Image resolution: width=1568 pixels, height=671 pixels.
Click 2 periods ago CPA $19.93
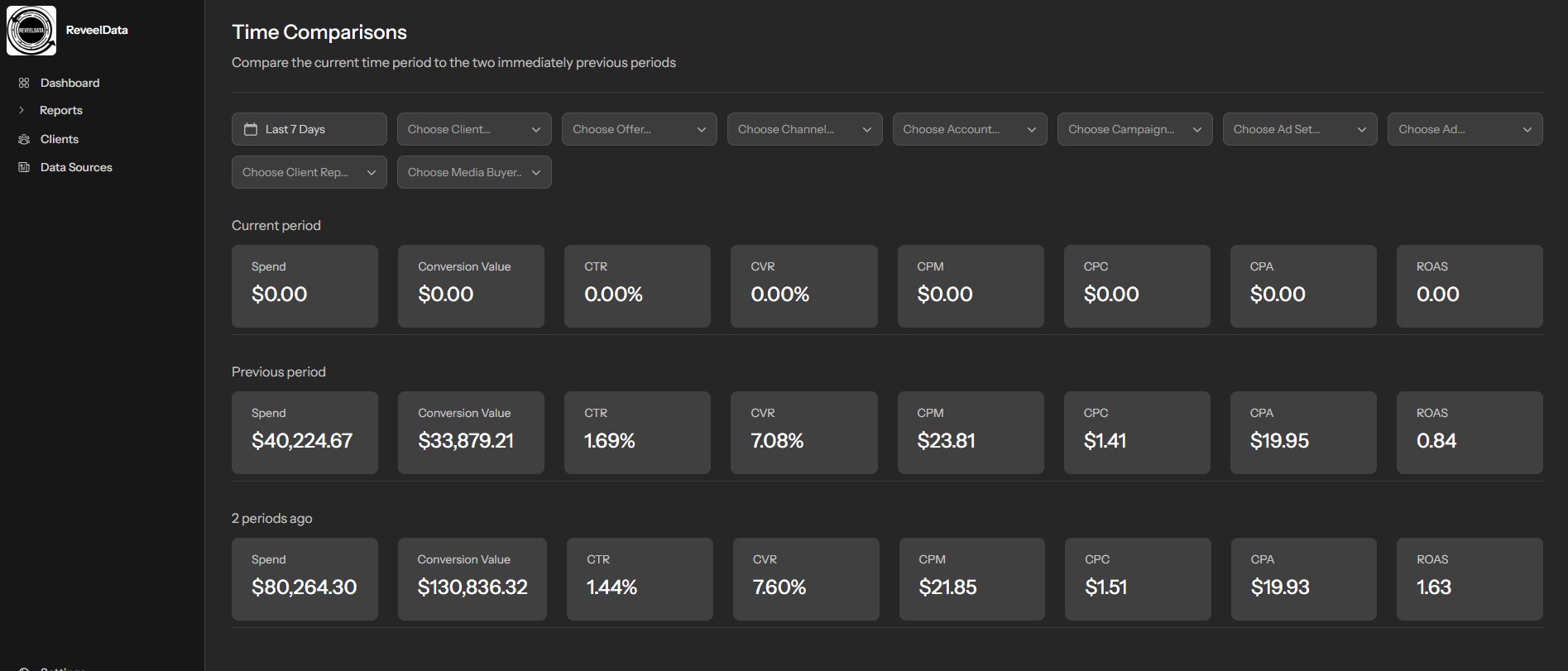tap(1304, 579)
